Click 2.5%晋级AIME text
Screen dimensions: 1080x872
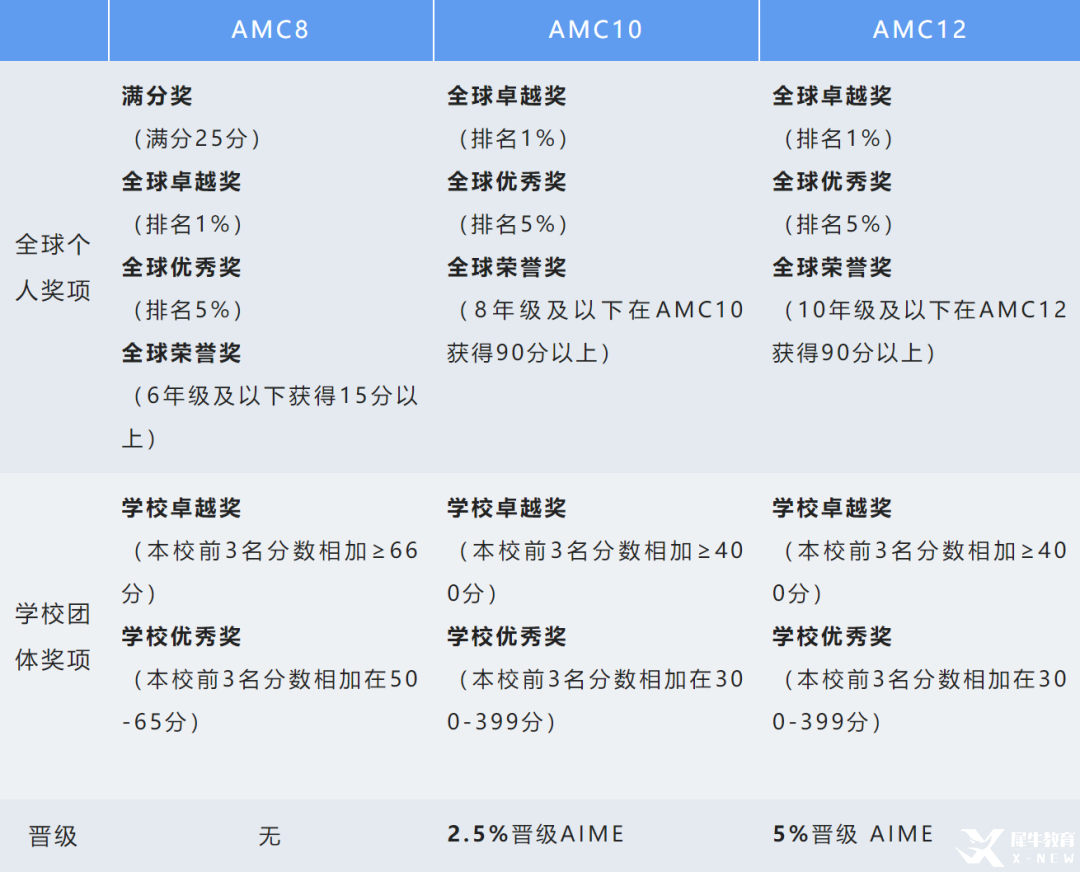pos(535,834)
